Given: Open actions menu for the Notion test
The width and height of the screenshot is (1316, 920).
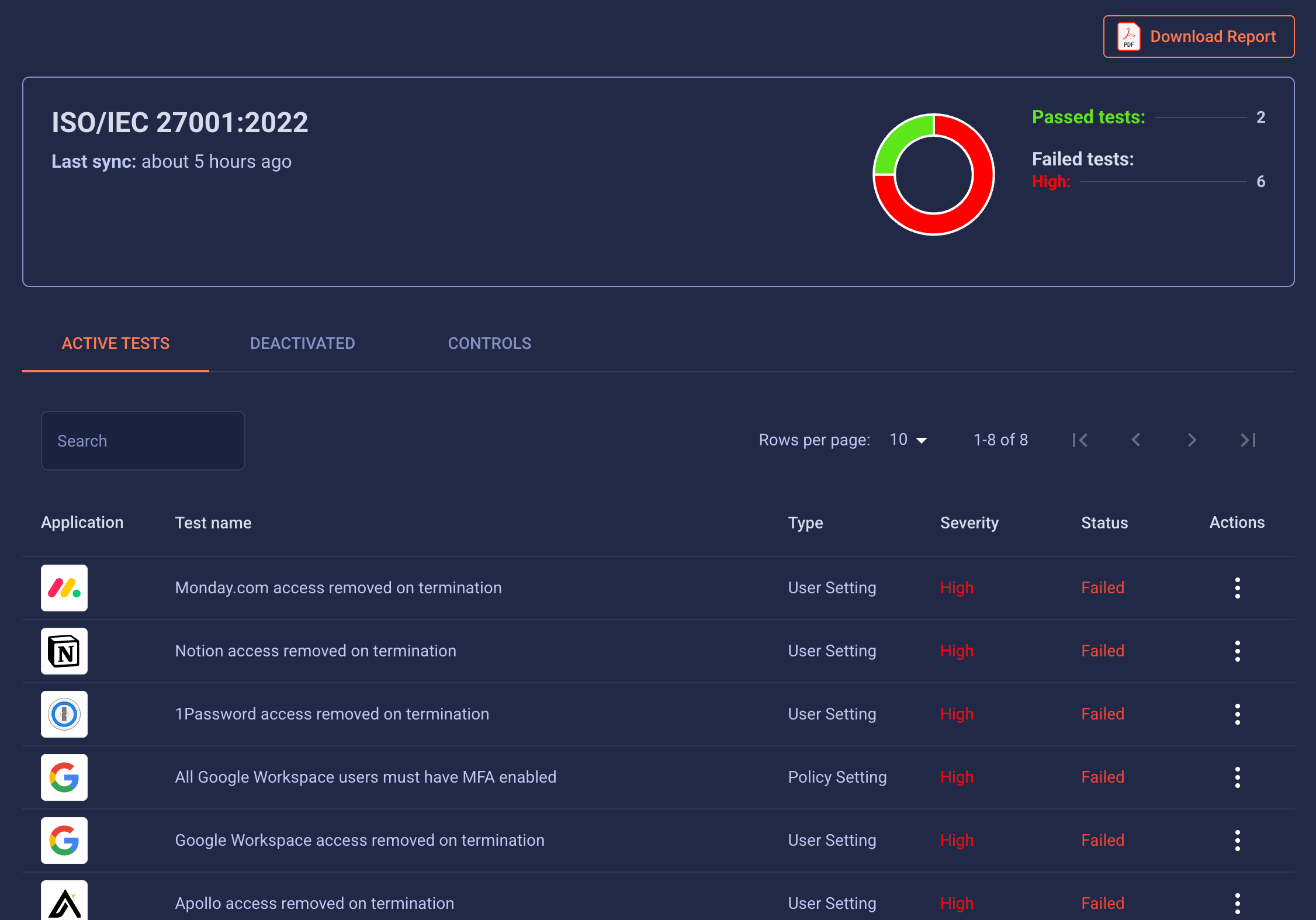Looking at the screenshot, I should pyautogui.click(x=1237, y=651).
